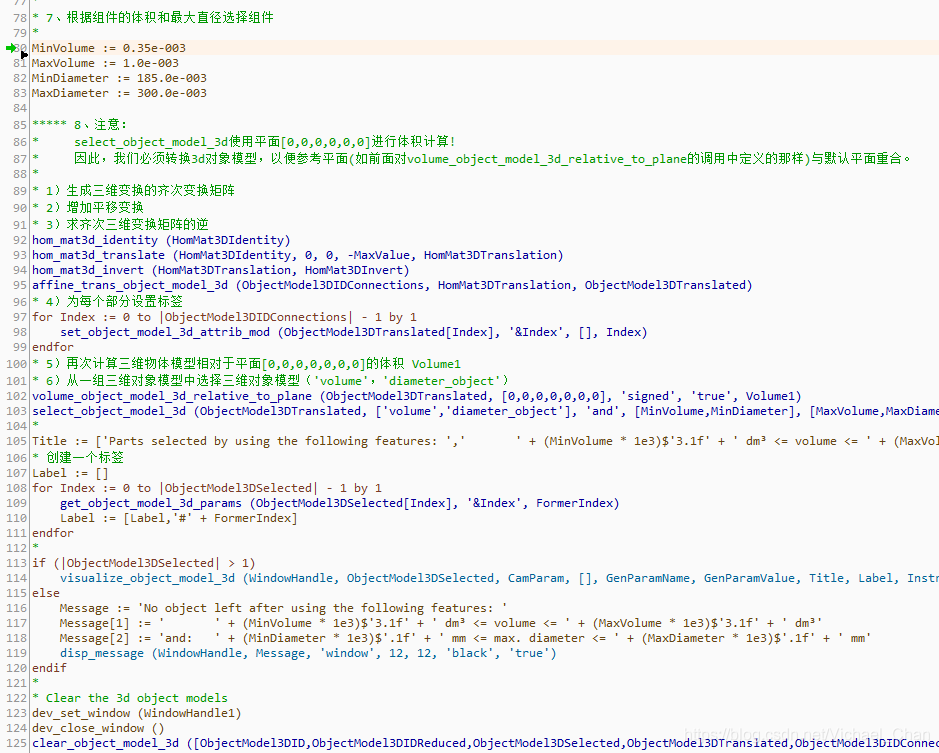Click the 'hom_mat3d_identity (HomMat3DIdentity)' line

point(161,240)
